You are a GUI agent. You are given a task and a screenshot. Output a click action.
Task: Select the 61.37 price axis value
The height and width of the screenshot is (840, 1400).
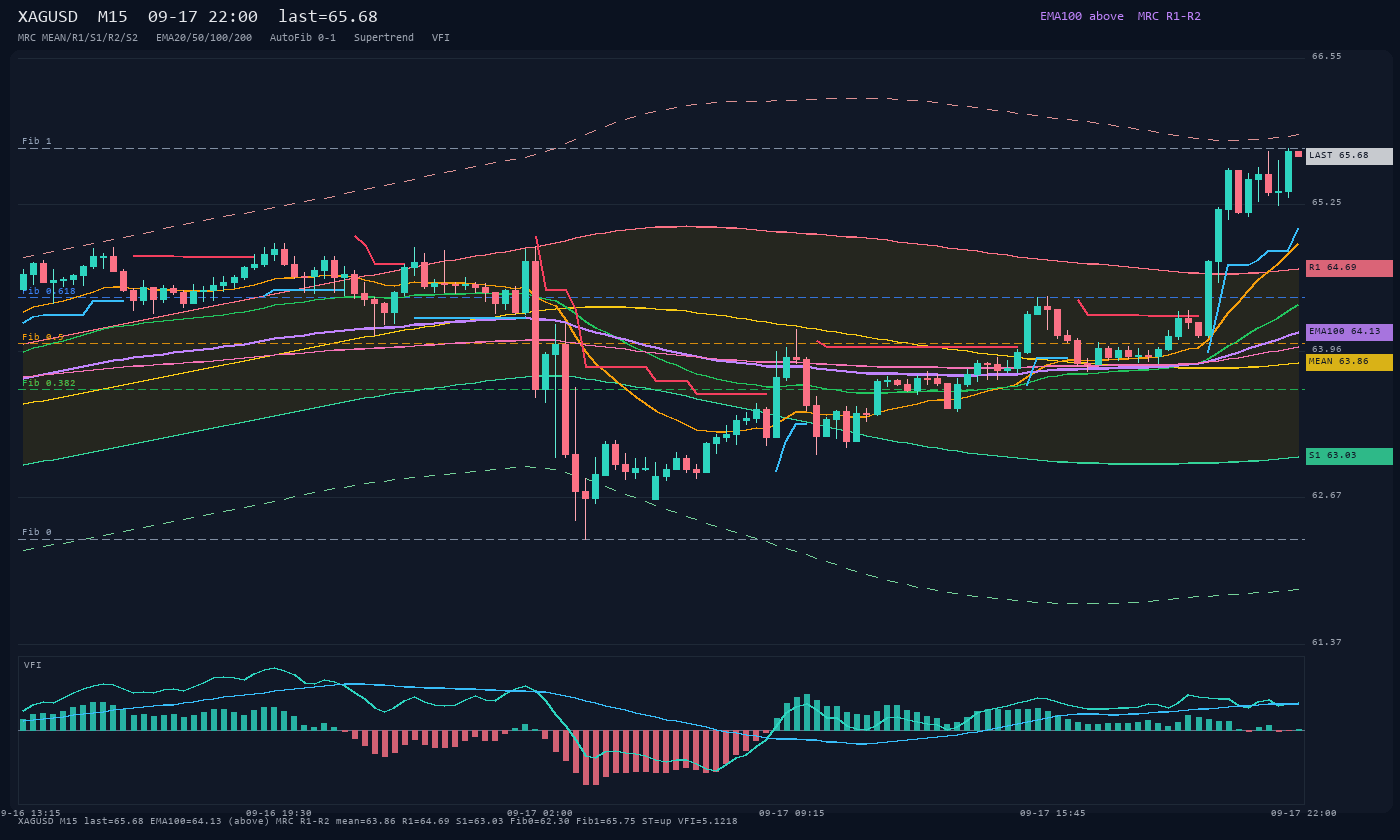click(x=1327, y=643)
